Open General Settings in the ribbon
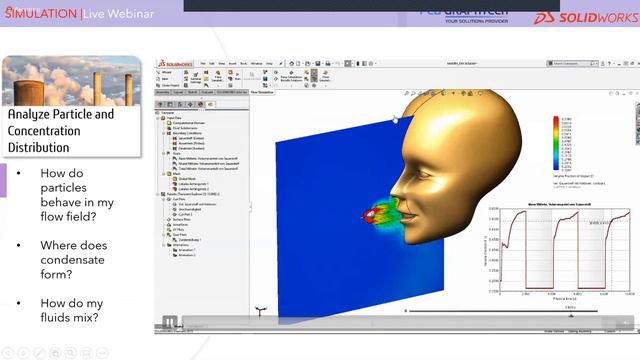This screenshot has height=360, width=640. point(196,78)
